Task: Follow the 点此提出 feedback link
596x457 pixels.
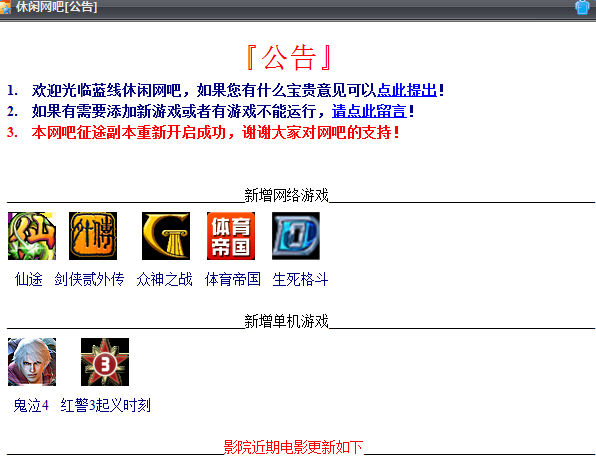Action: tap(407, 90)
